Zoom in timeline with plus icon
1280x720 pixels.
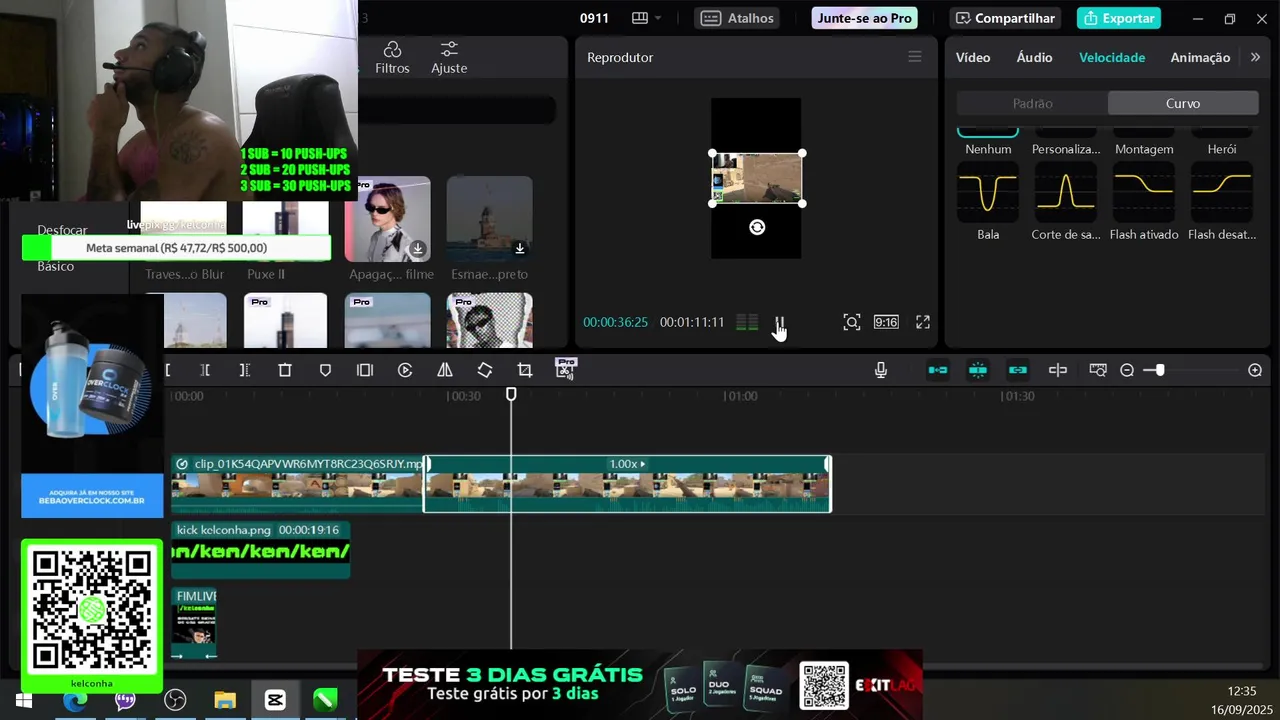(x=1255, y=370)
